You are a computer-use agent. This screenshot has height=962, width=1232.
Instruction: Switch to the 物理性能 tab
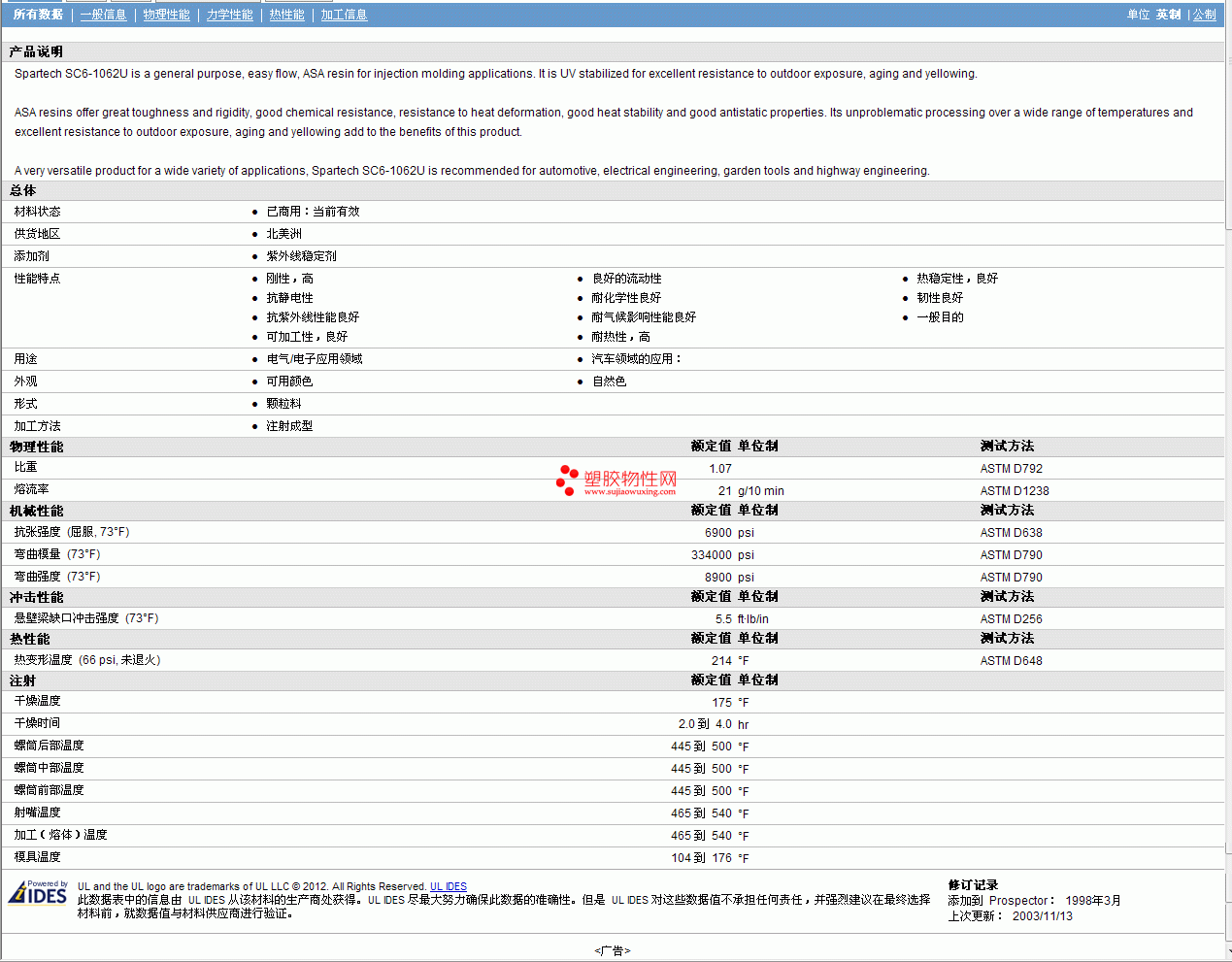166,15
